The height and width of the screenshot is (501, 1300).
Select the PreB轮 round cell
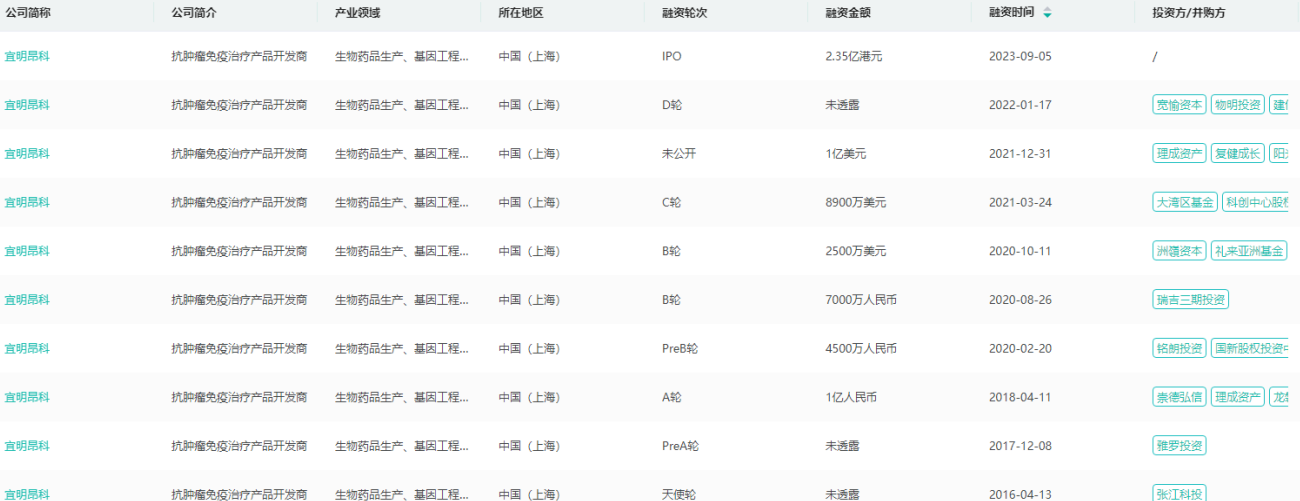pos(680,349)
